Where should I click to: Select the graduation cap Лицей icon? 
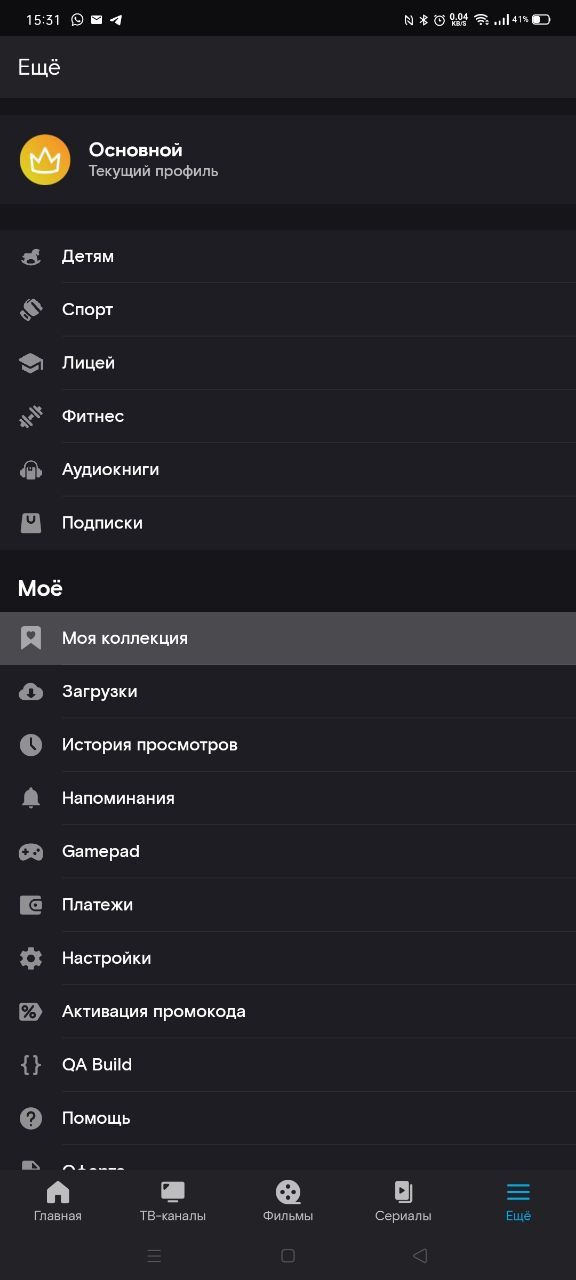pos(31,363)
